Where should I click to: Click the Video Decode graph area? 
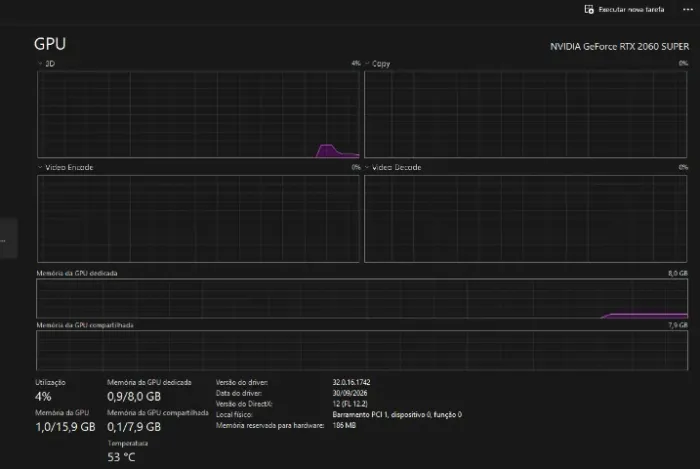coord(525,219)
